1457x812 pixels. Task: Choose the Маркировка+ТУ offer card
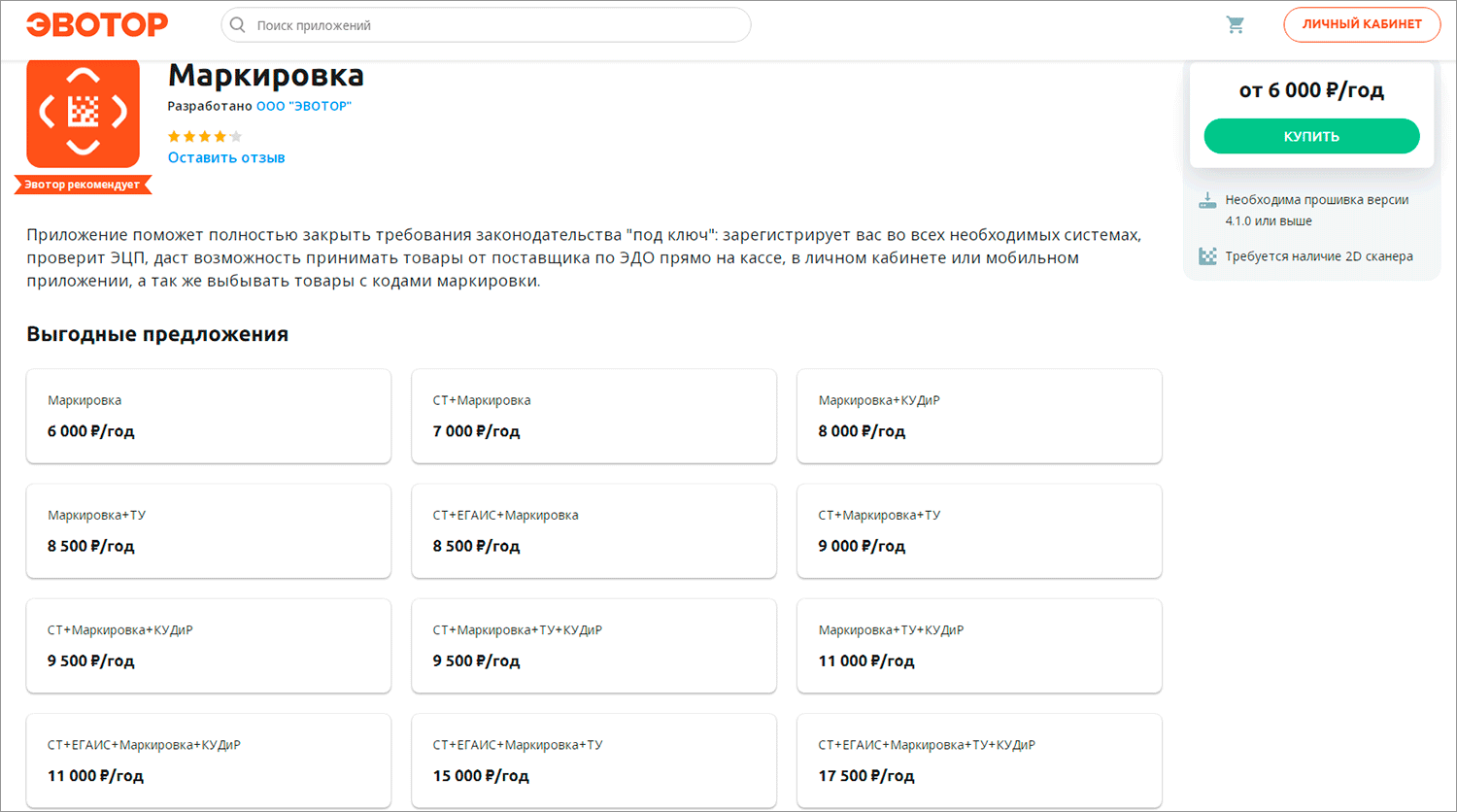click(x=209, y=530)
